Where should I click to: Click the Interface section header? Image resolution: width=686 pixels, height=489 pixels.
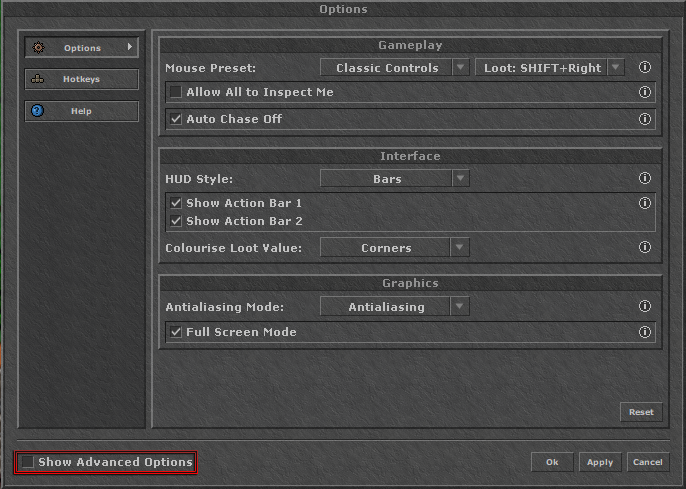[x=410, y=156]
